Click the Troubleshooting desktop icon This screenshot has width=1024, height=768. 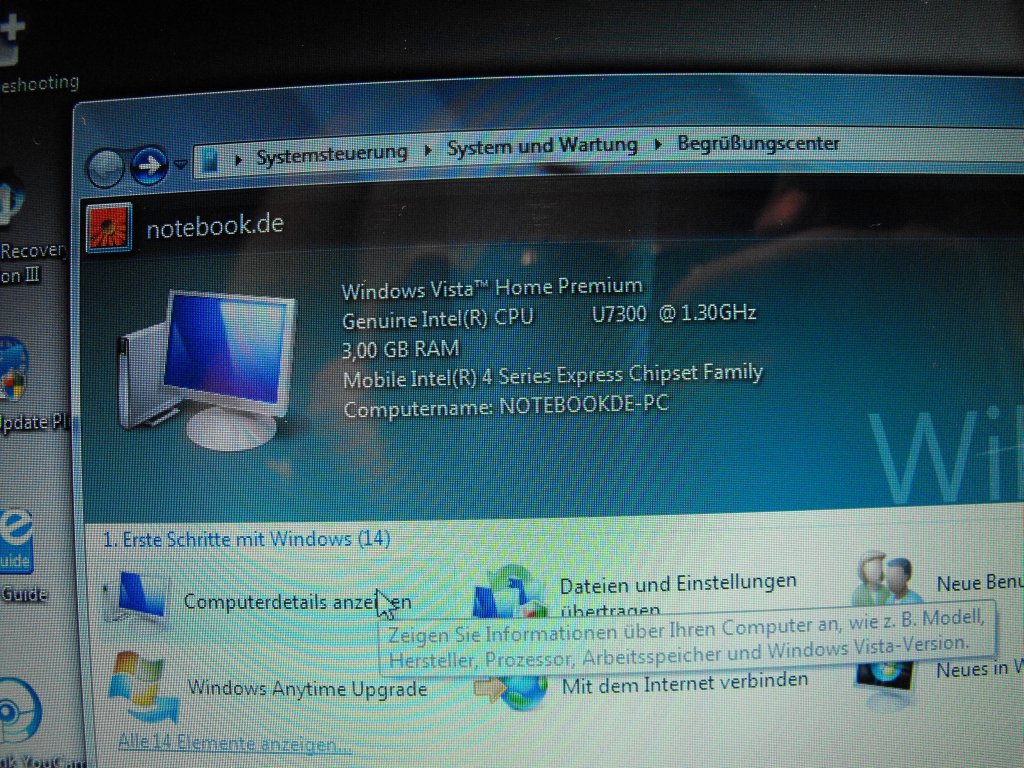(x=13, y=39)
